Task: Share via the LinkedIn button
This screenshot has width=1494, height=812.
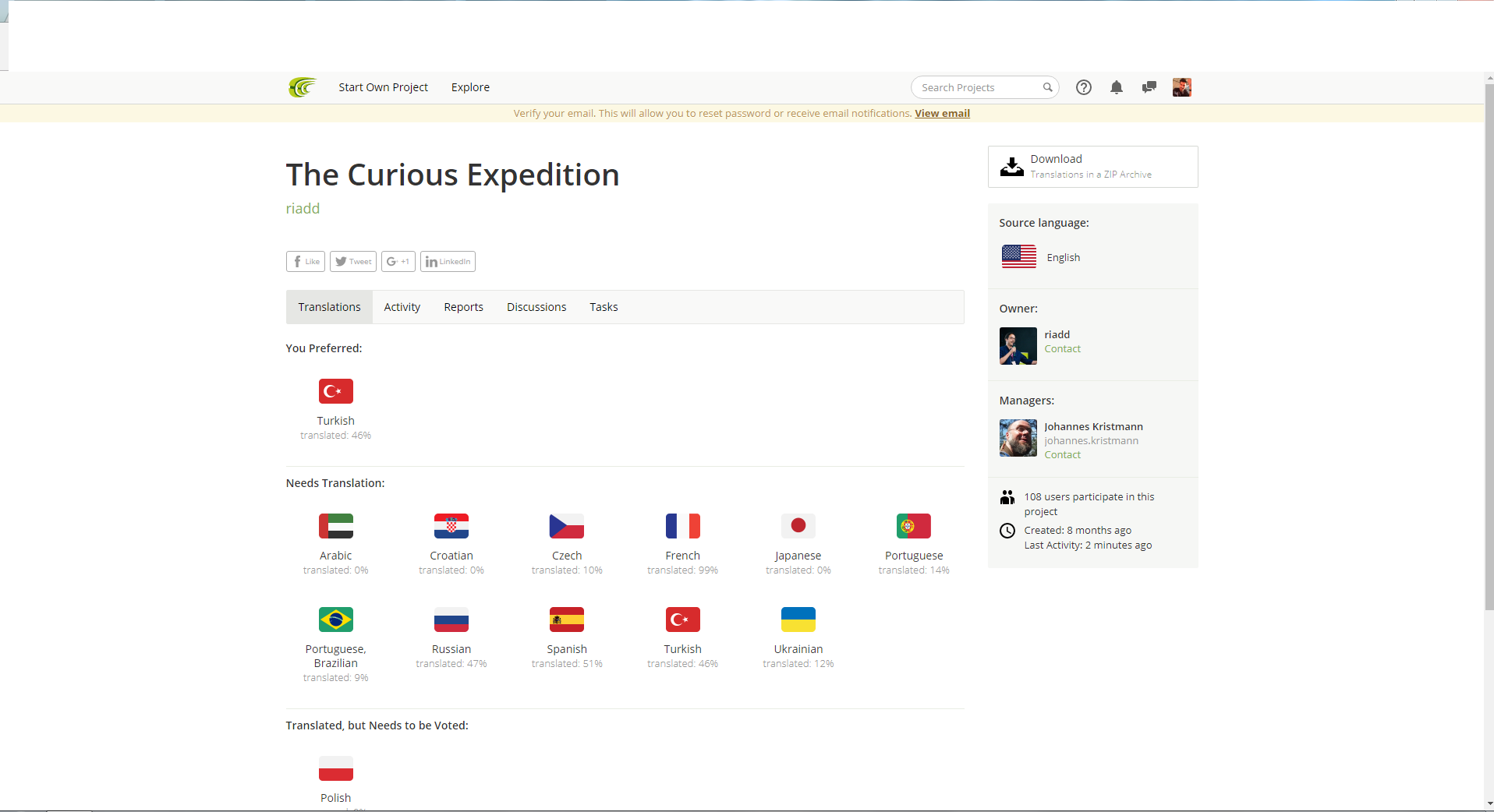Action: tap(448, 262)
